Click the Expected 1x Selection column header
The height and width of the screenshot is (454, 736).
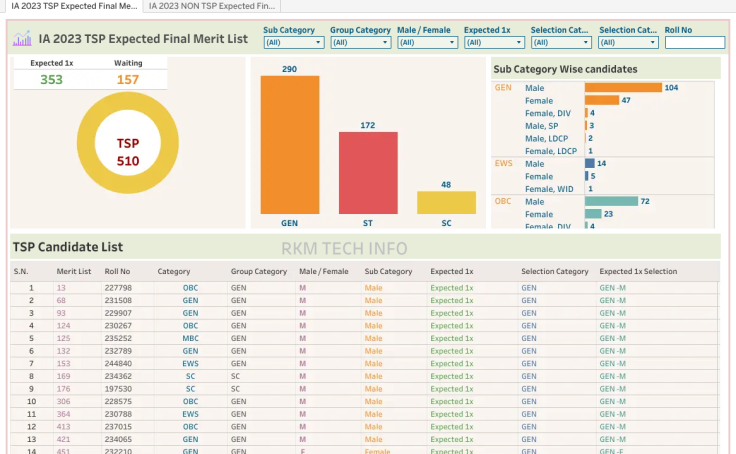[x=638, y=271]
